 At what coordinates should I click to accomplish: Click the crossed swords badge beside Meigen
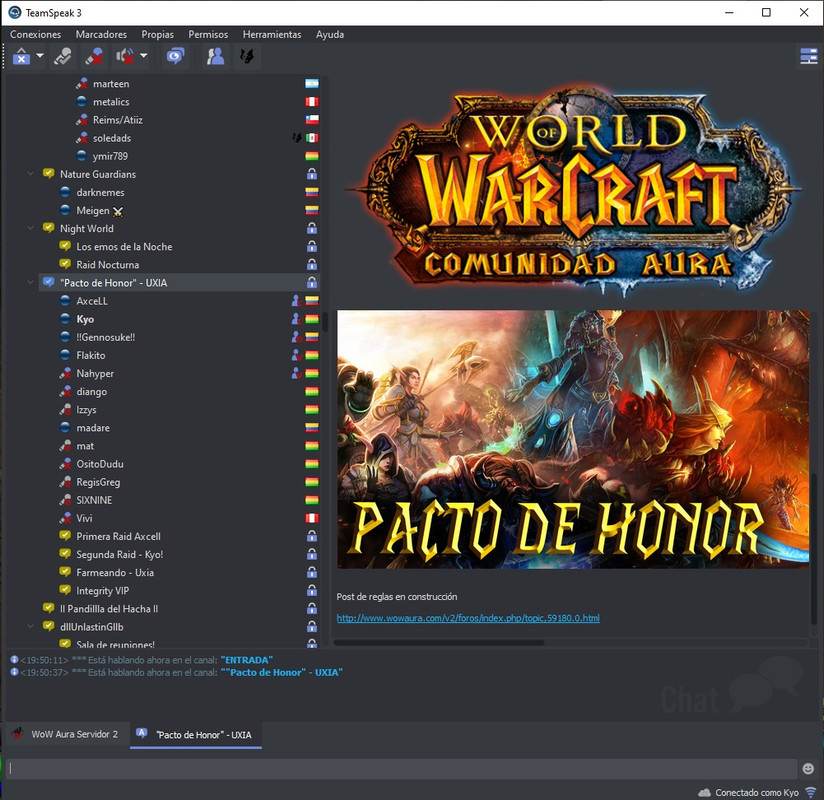118,211
